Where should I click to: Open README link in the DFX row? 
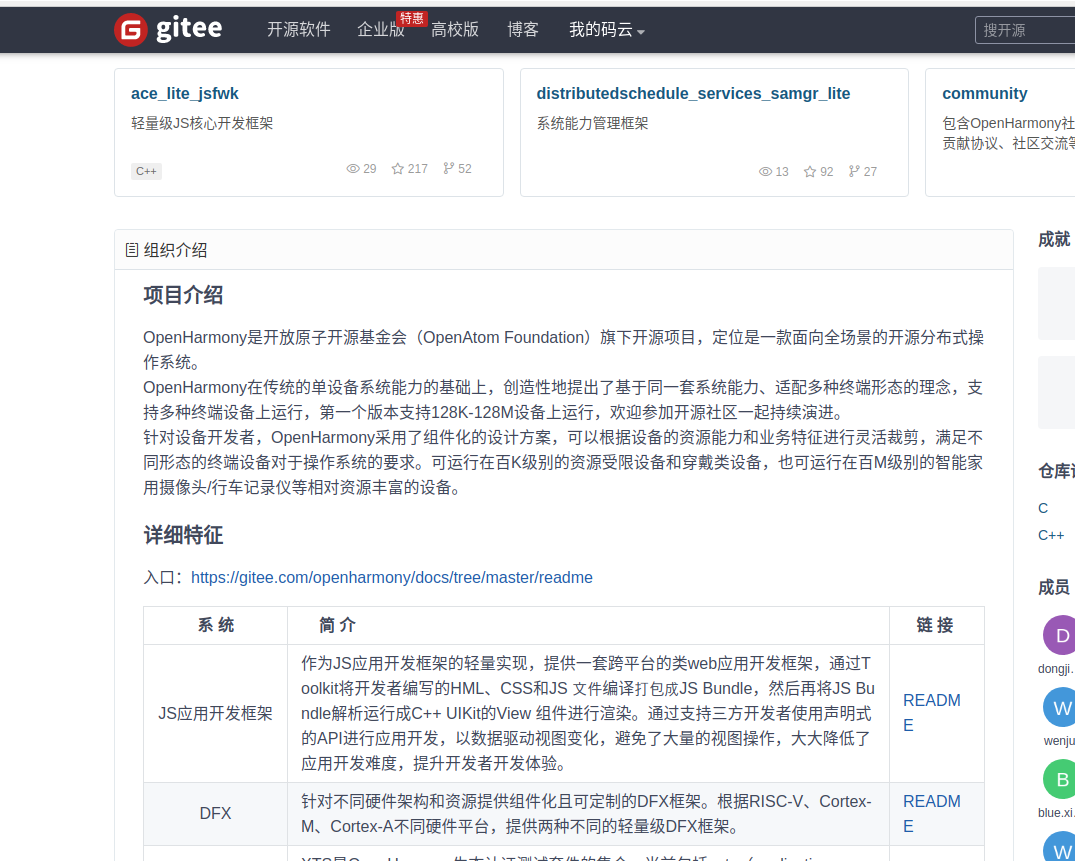pos(931,814)
